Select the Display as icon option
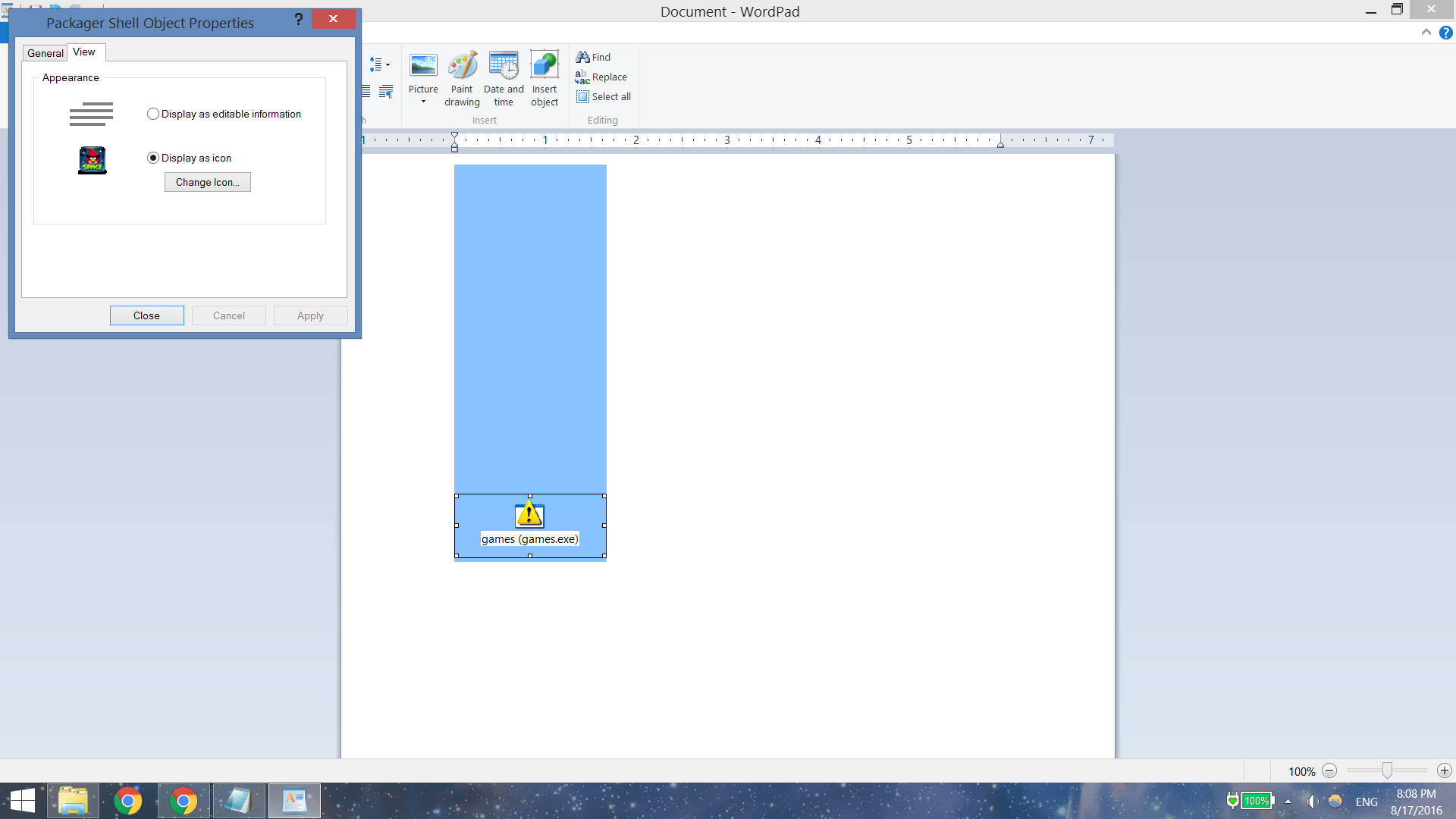Image resolution: width=1456 pixels, height=819 pixels. 153,158
